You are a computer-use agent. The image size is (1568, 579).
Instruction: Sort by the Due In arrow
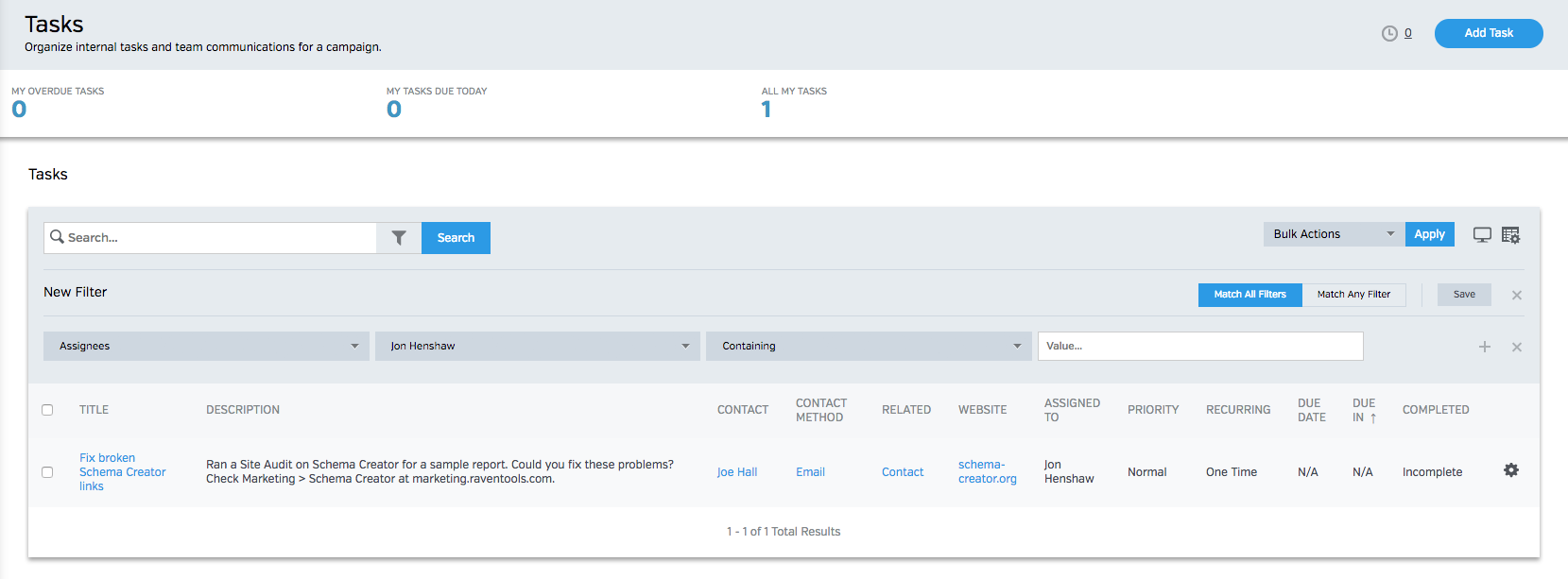tap(1372, 417)
